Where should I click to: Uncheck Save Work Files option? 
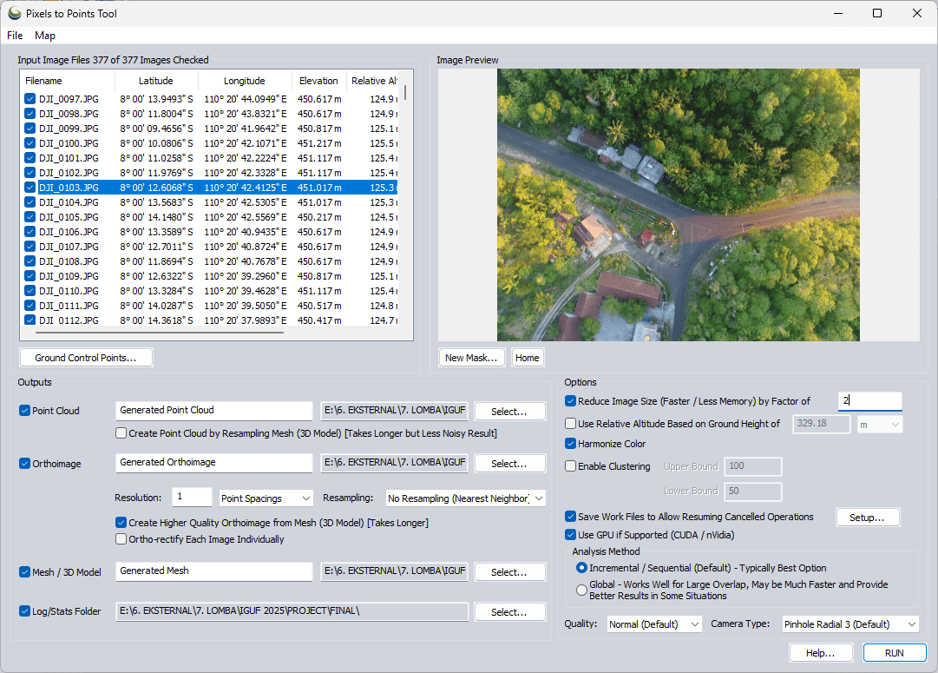pyautogui.click(x=571, y=517)
